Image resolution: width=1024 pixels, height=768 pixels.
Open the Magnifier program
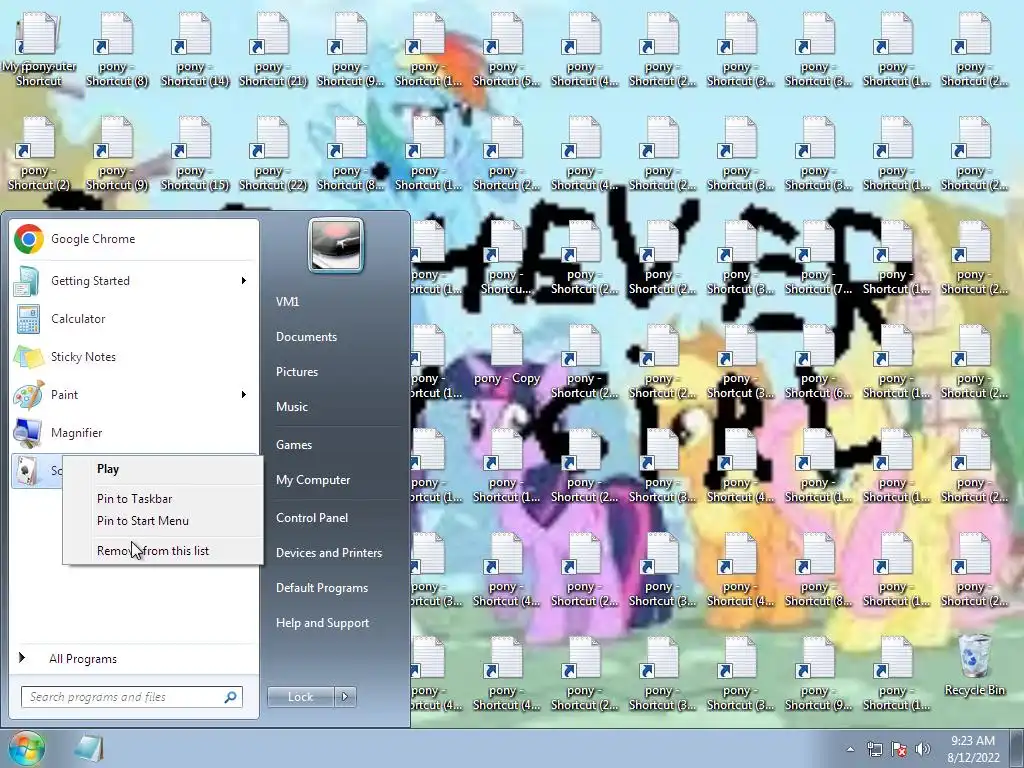pyautogui.click(x=135, y=432)
